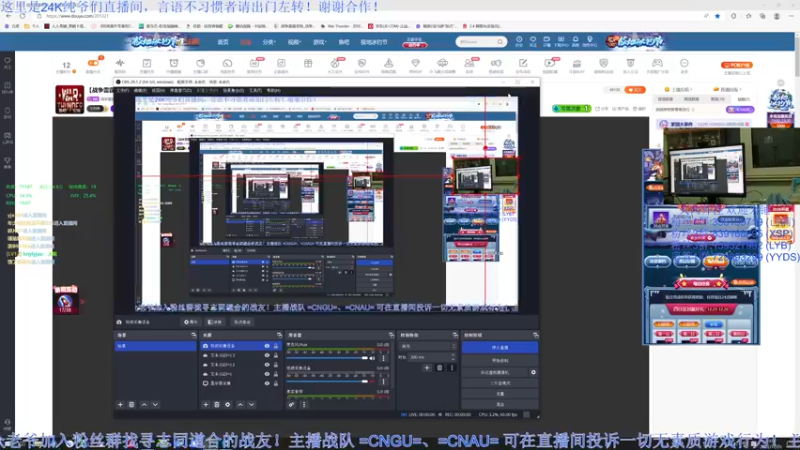This screenshot has height=450, width=800.
Task: Toggle visibility of Text (GDI+) 2 source
Action: click(267, 365)
